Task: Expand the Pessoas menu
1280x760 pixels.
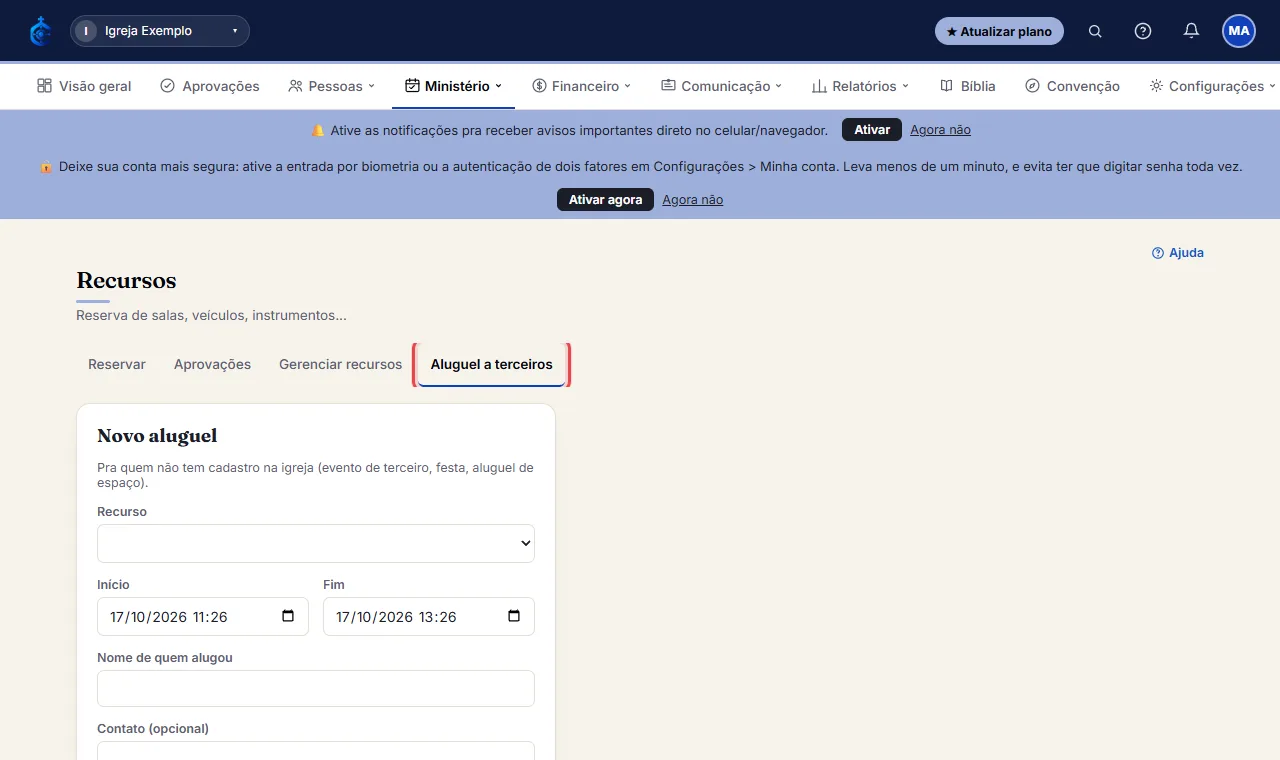Action: (x=331, y=86)
